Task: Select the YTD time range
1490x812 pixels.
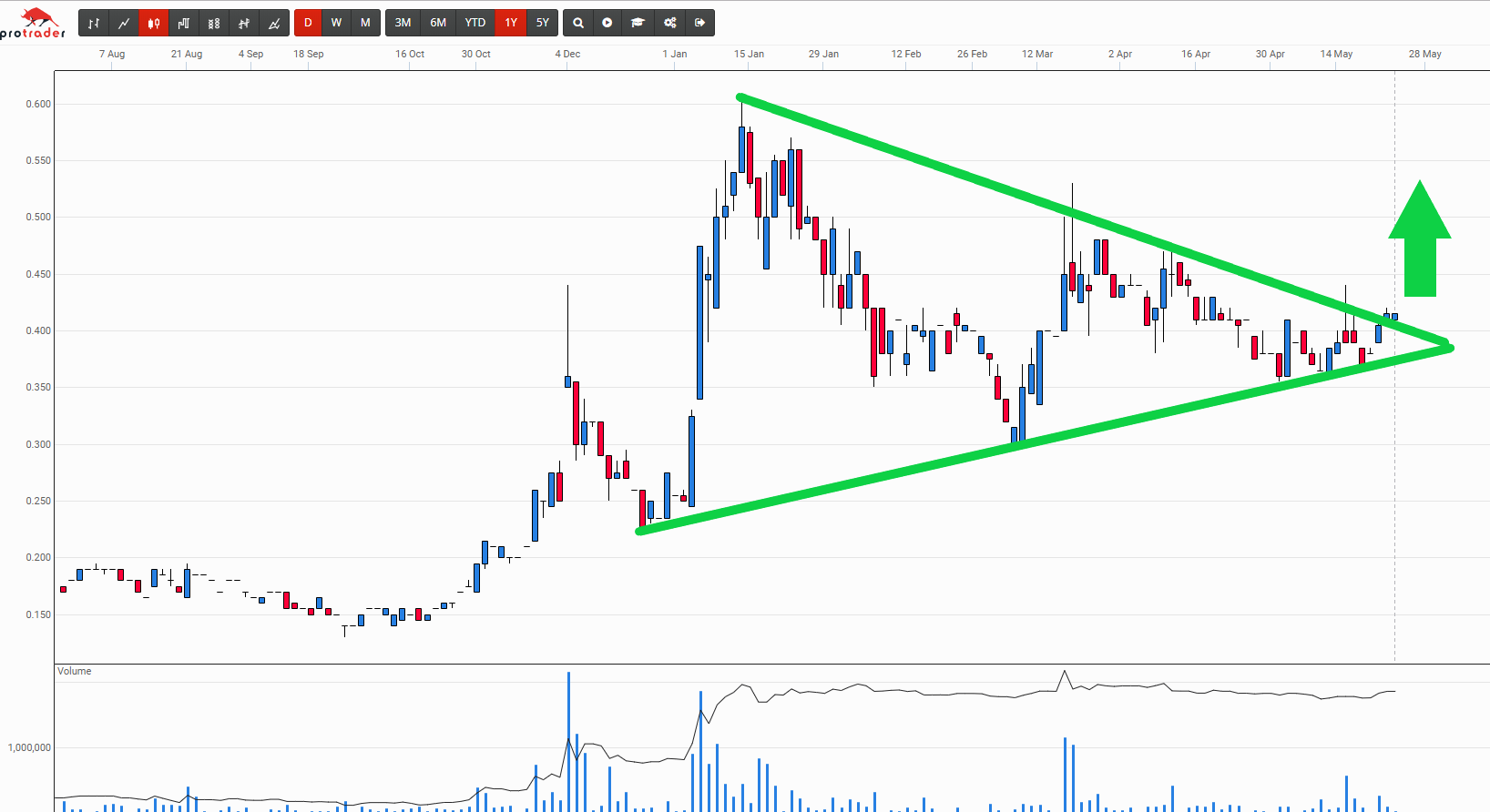Action: (475, 23)
